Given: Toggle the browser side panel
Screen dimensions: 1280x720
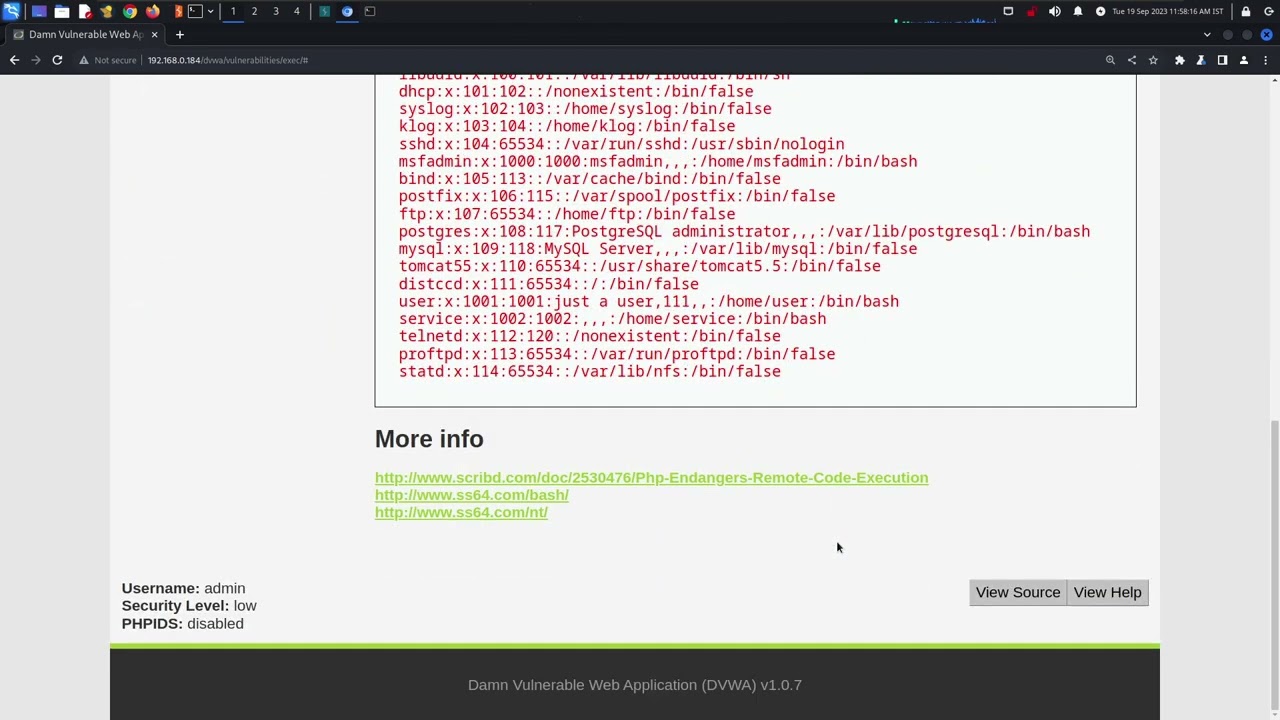Looking at the screenshot, I should pyautogui.click(x=1222, y=60).
